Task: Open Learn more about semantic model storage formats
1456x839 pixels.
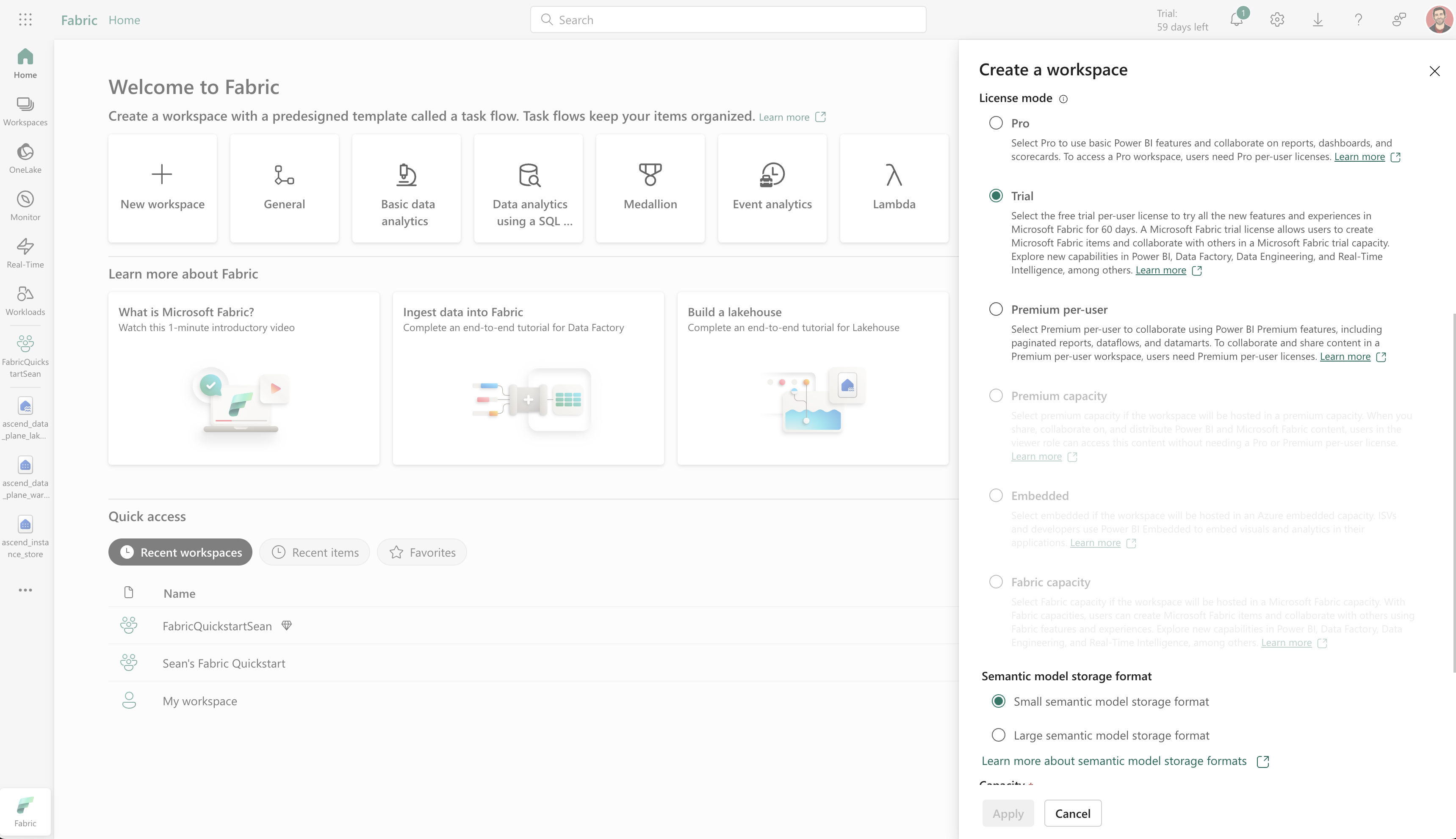Action: pos(1114,761)
